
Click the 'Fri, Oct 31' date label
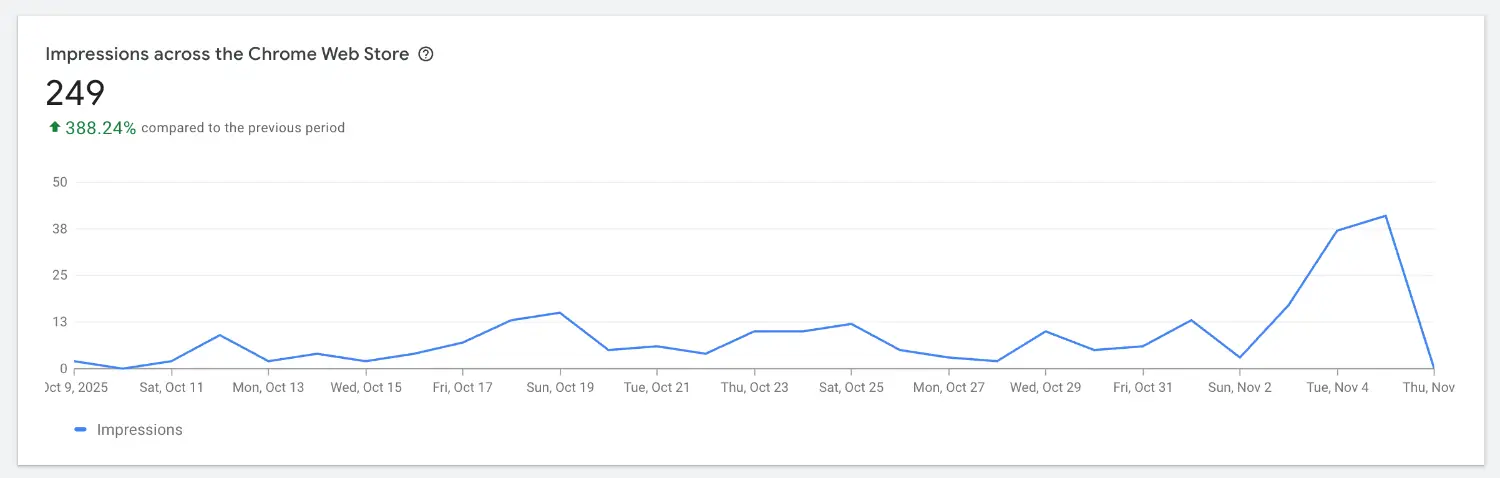tap(1142, 388)
